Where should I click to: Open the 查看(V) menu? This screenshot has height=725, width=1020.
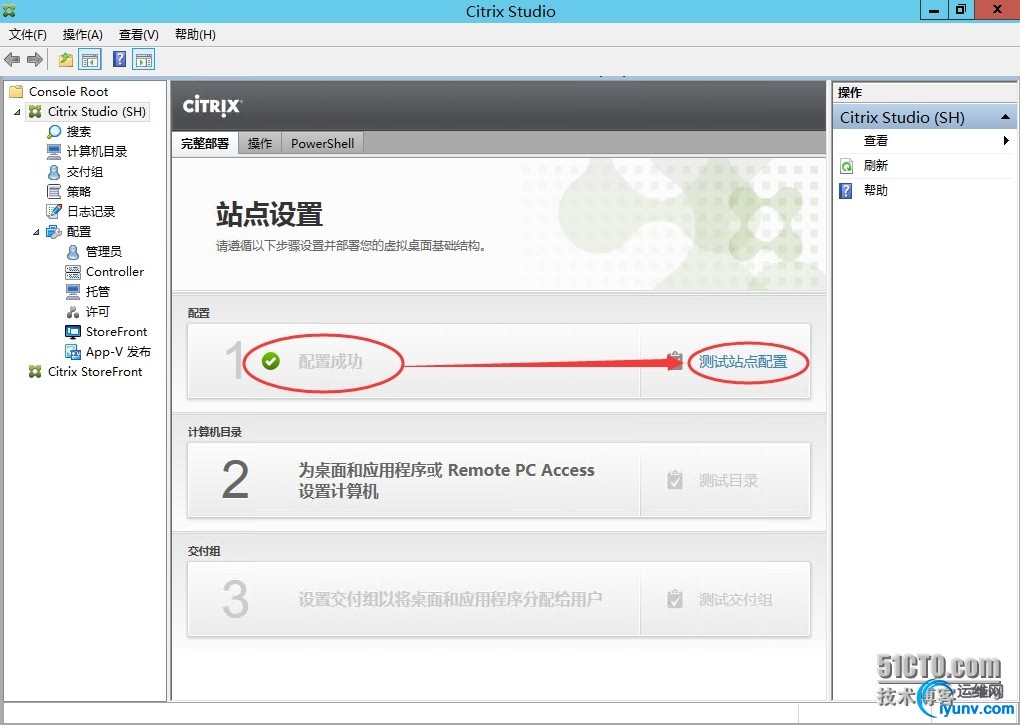pyautogui.click(x=139, y=34)
